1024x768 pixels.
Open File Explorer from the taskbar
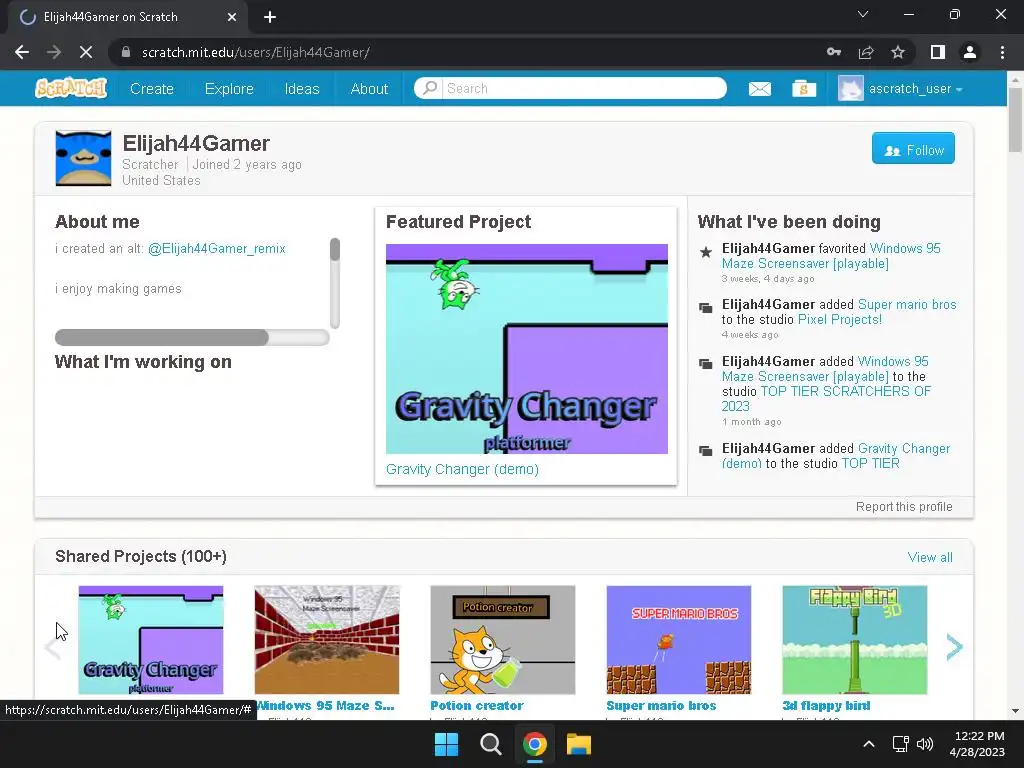[579, 744]
